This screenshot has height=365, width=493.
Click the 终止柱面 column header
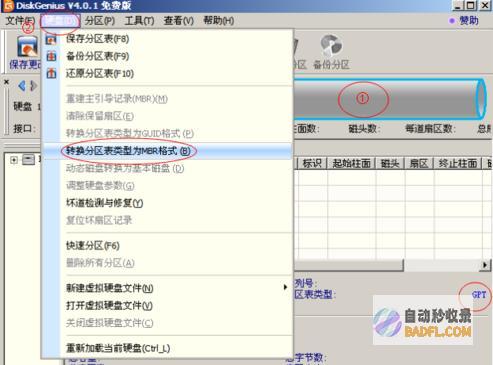(x=458, y=163)
